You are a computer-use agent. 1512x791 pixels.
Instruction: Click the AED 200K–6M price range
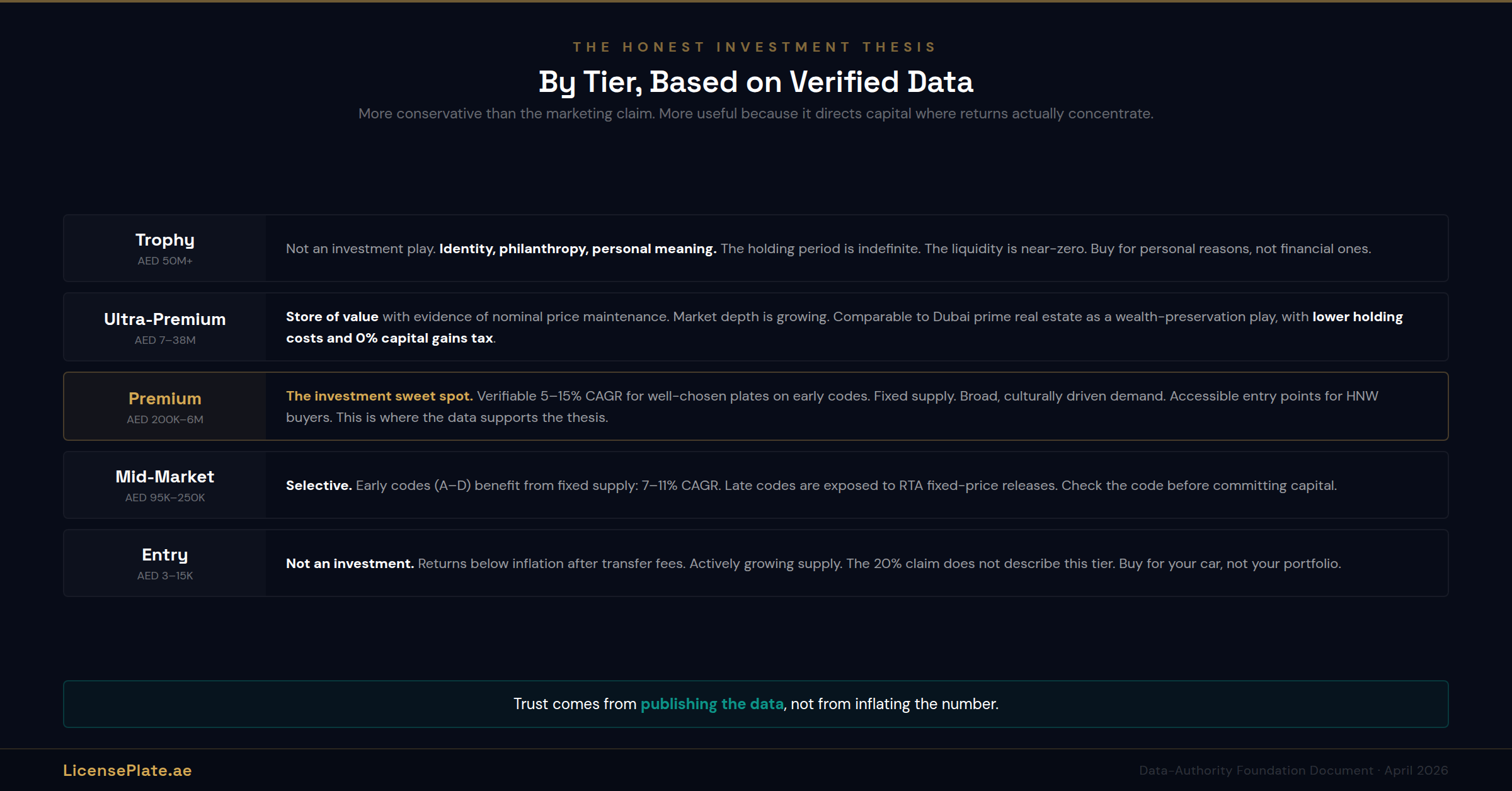tap(165, 419)
